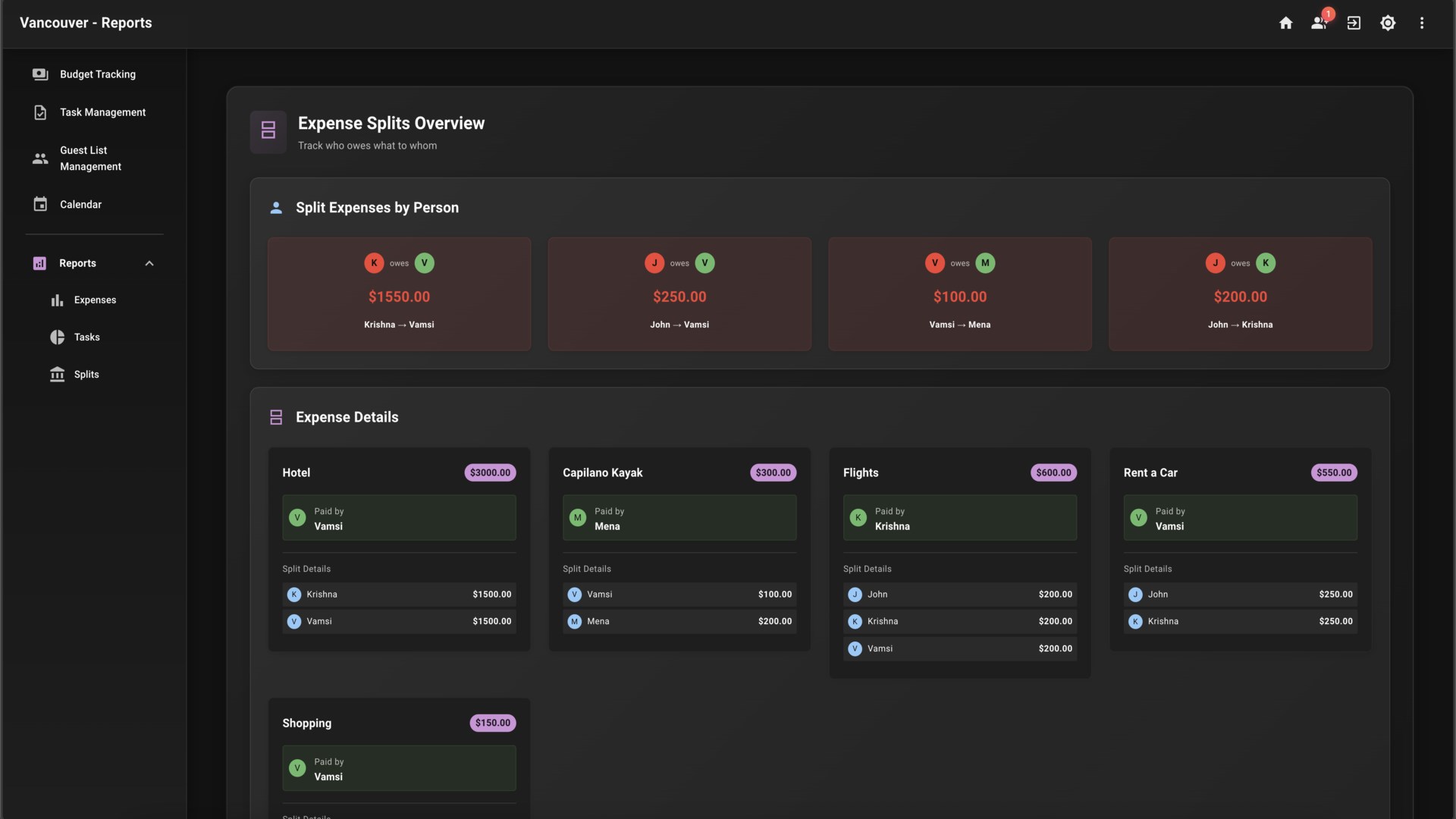Click the Flights paid by Krishna box
The height and width of the screenshot is (819, 1456).
(x=959, y=518)
